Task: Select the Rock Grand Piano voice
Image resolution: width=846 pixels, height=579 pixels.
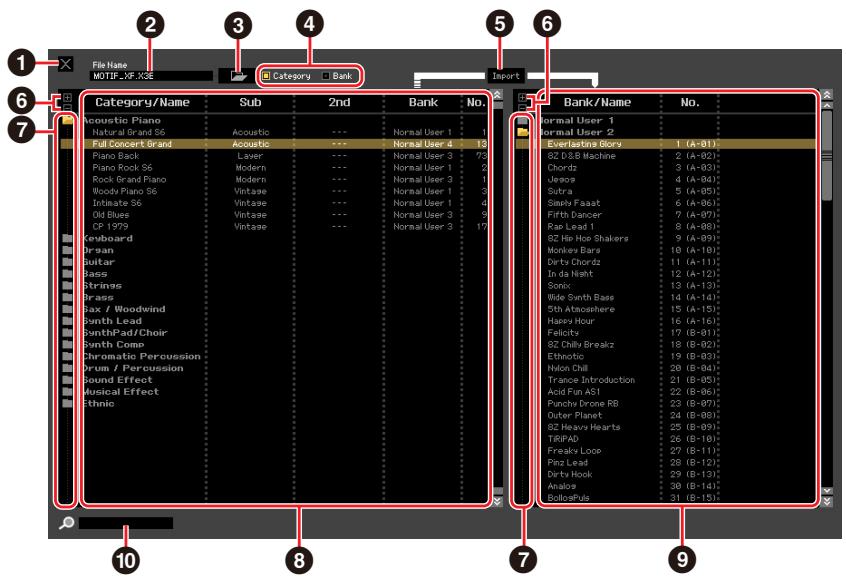Action: [x=129, y=179]
